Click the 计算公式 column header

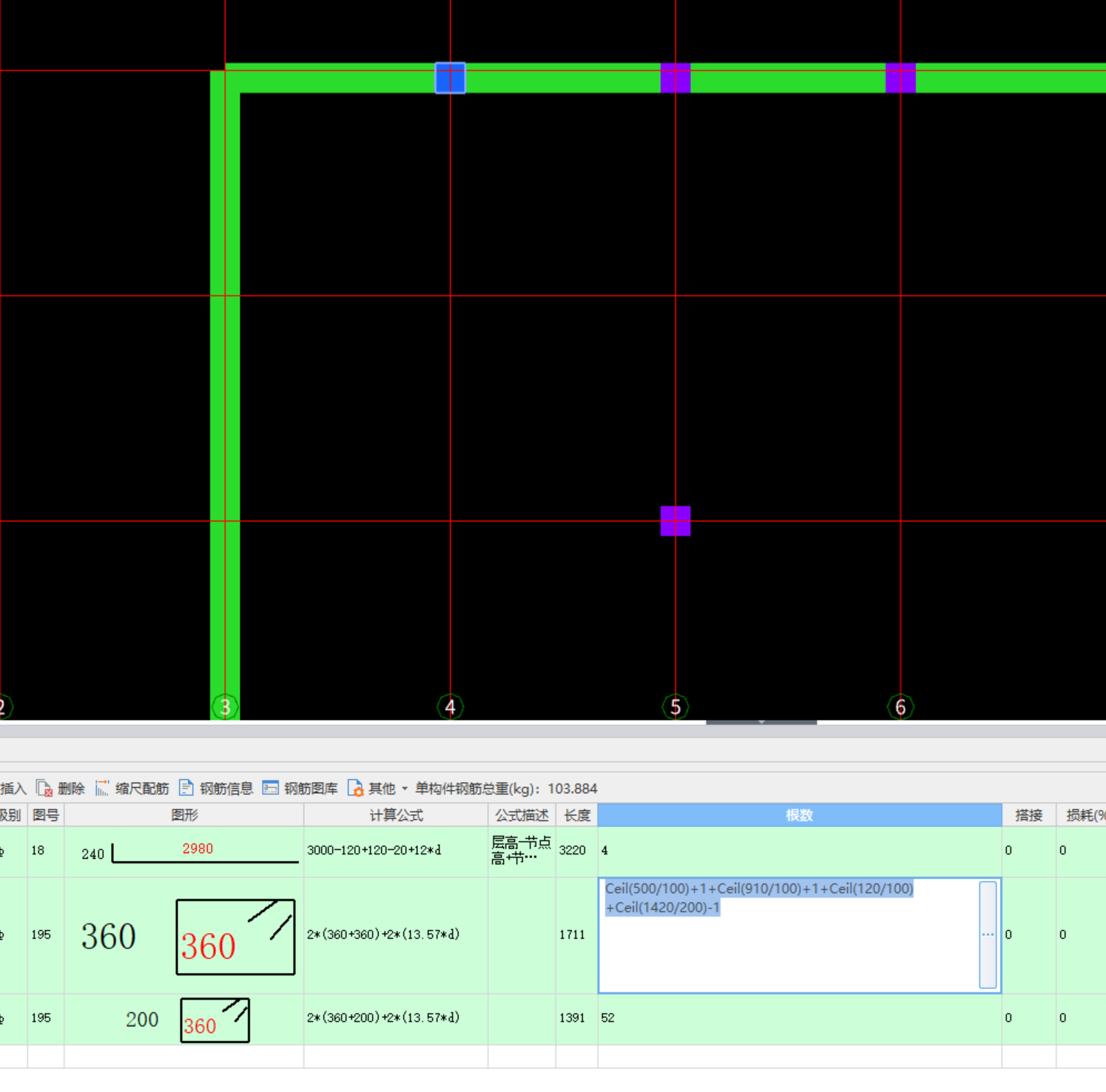coord(396,815)
